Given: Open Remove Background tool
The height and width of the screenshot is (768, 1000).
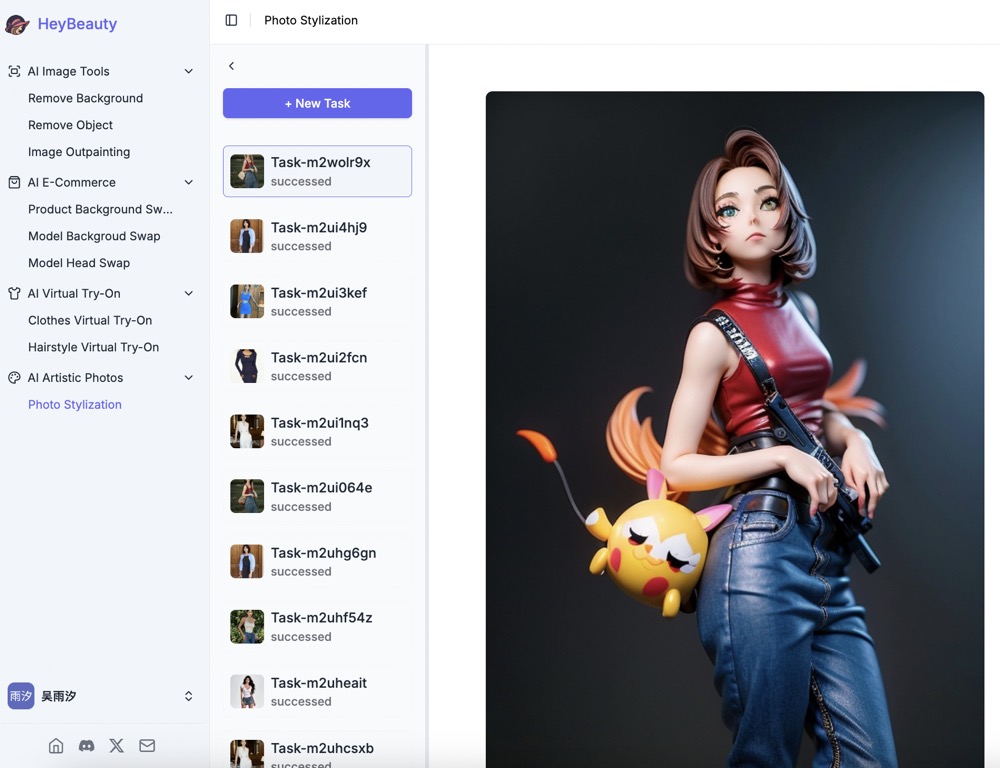Looking at the screenshot, I should pos(85,98).
